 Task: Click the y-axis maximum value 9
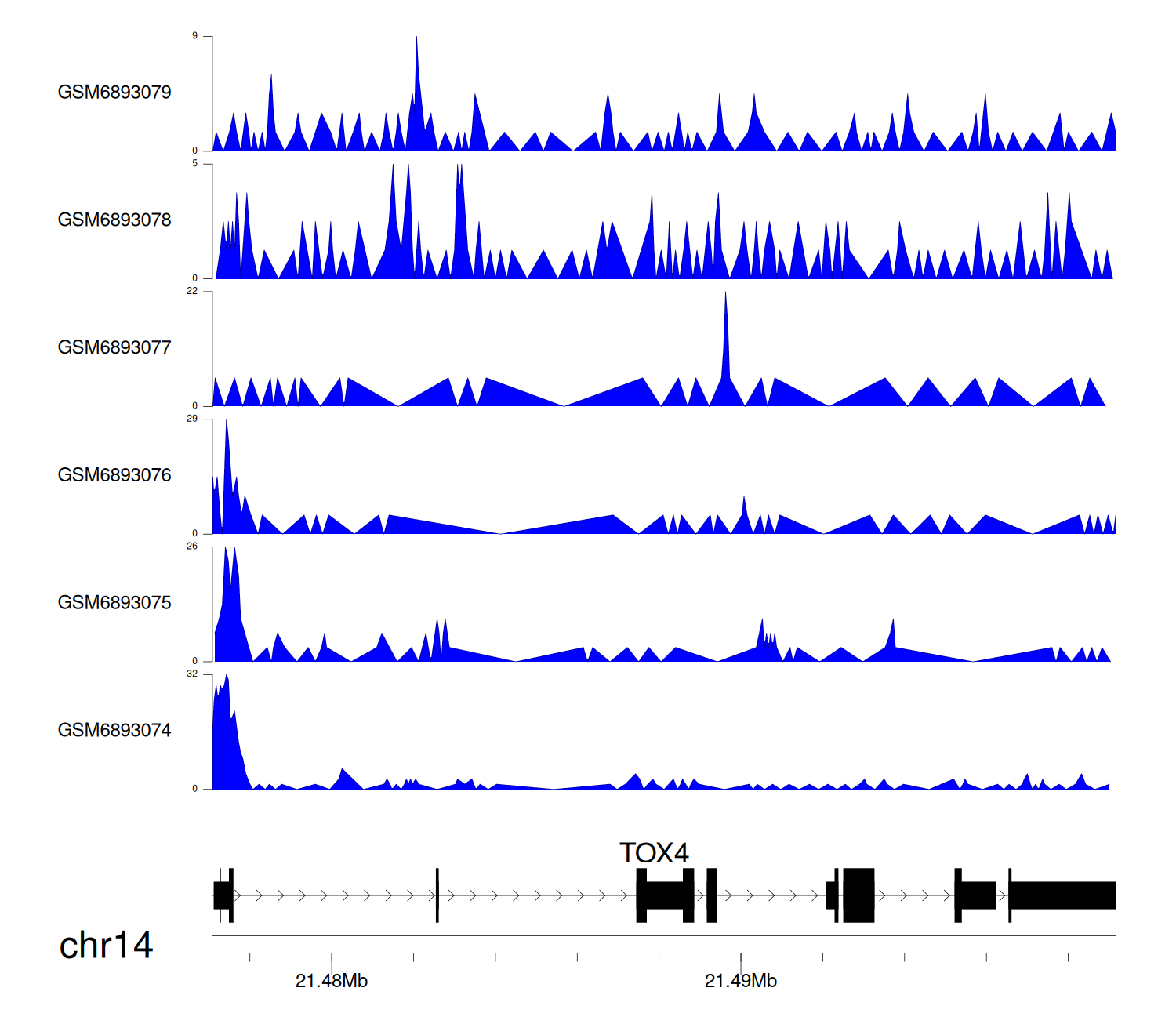[x=195, y=36]
